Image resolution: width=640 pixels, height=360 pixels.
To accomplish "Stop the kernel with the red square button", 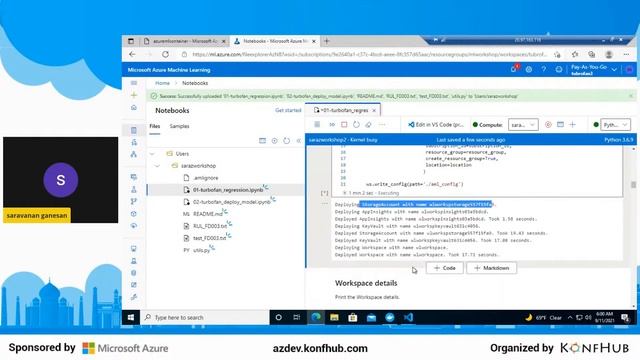I will point(344,124).
